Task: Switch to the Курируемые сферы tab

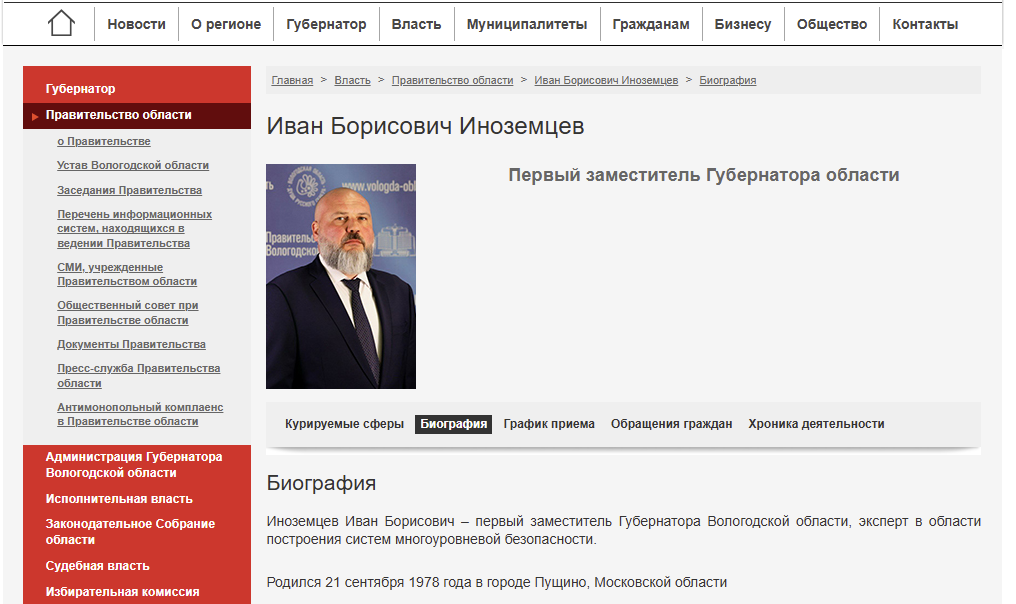Action: 344,424
